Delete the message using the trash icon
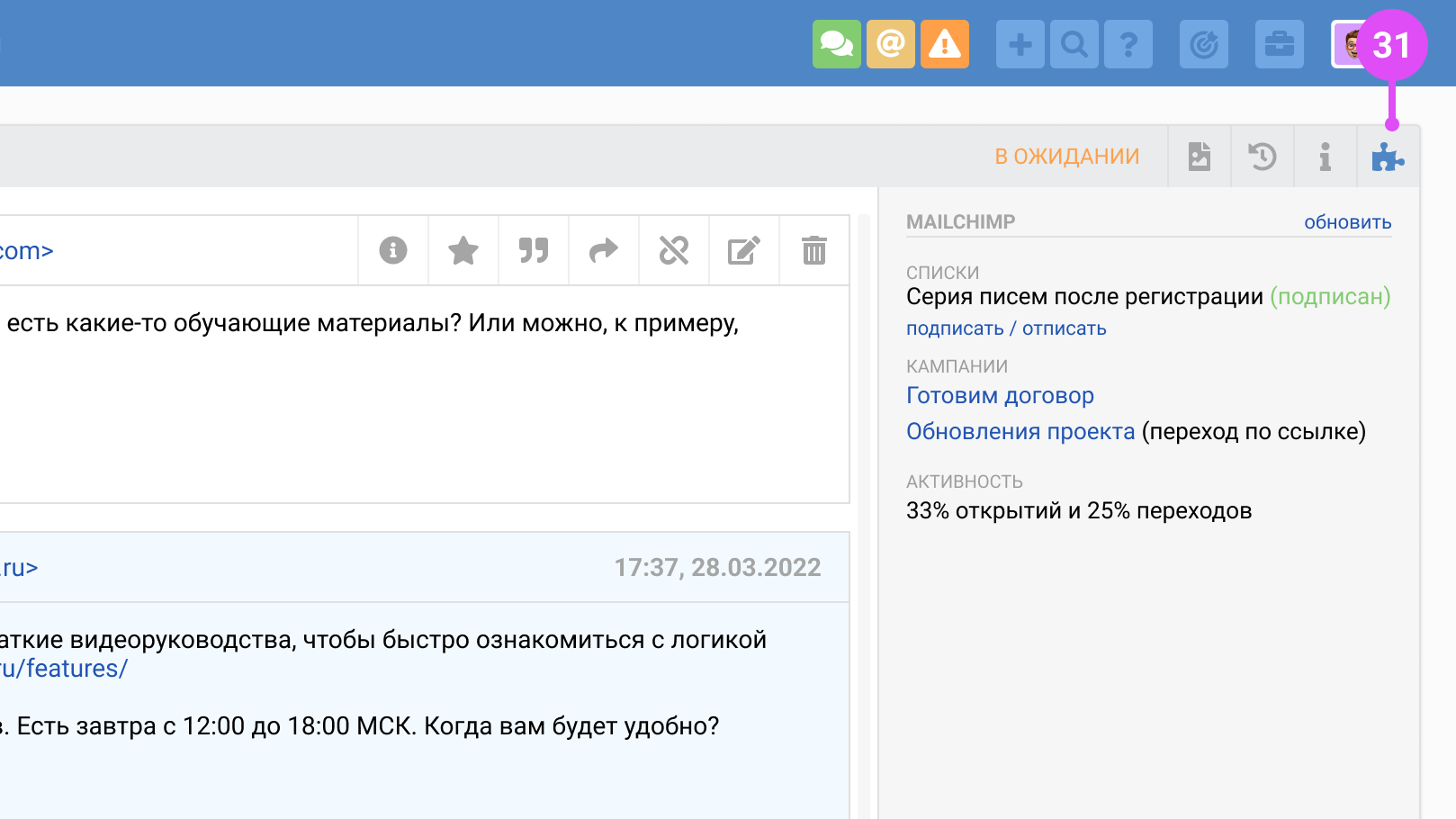This screenshot has height=819, width=1456. (x=813, y=251)
